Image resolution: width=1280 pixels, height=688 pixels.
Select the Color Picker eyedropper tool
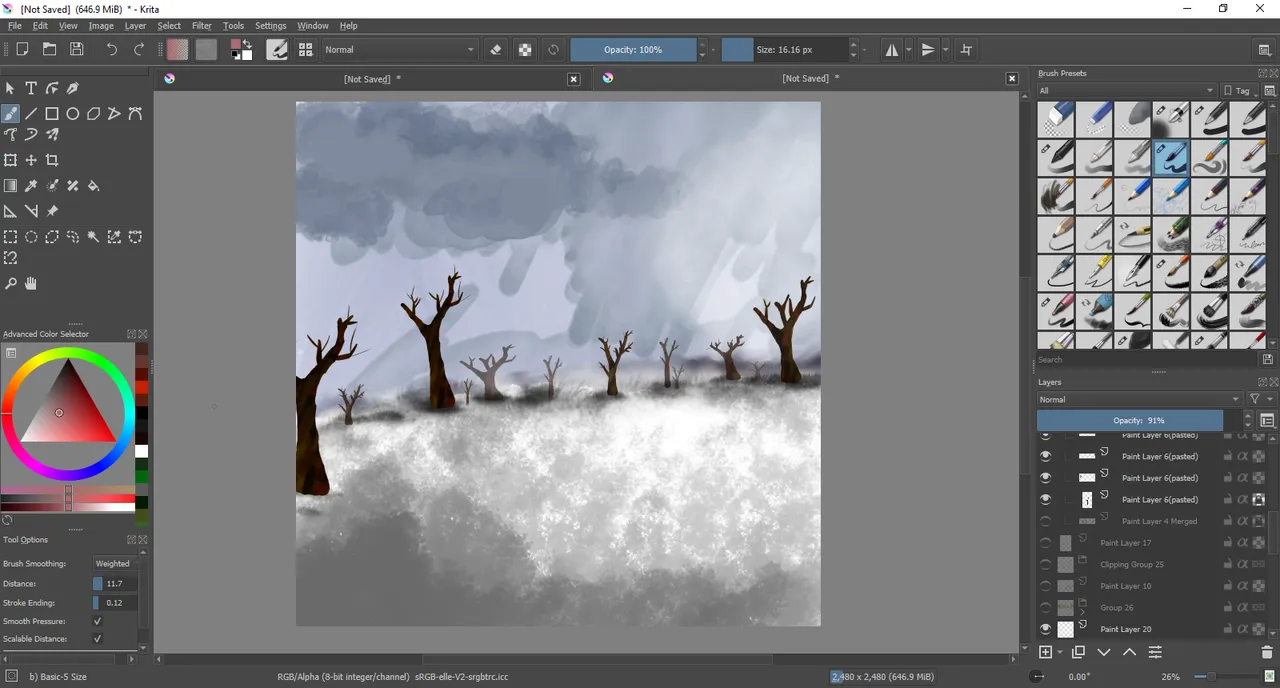point(31,186)
